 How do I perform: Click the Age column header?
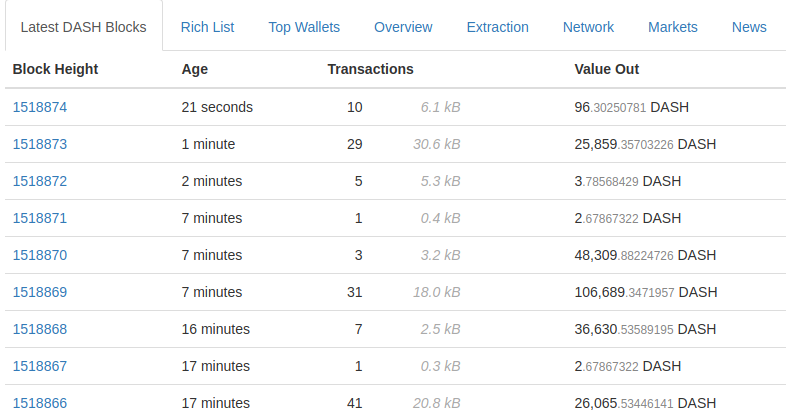pos(194,69)
